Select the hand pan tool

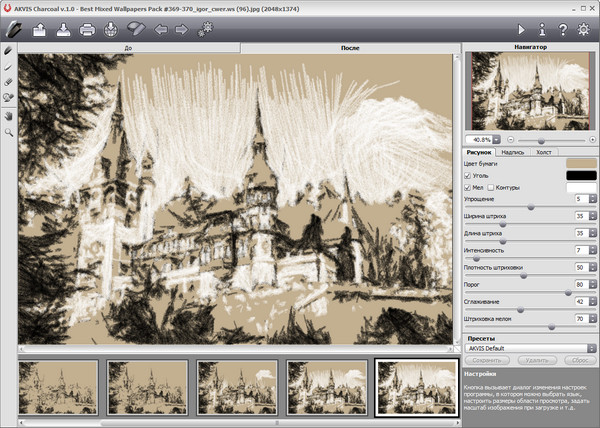click(x=9, y=115)
